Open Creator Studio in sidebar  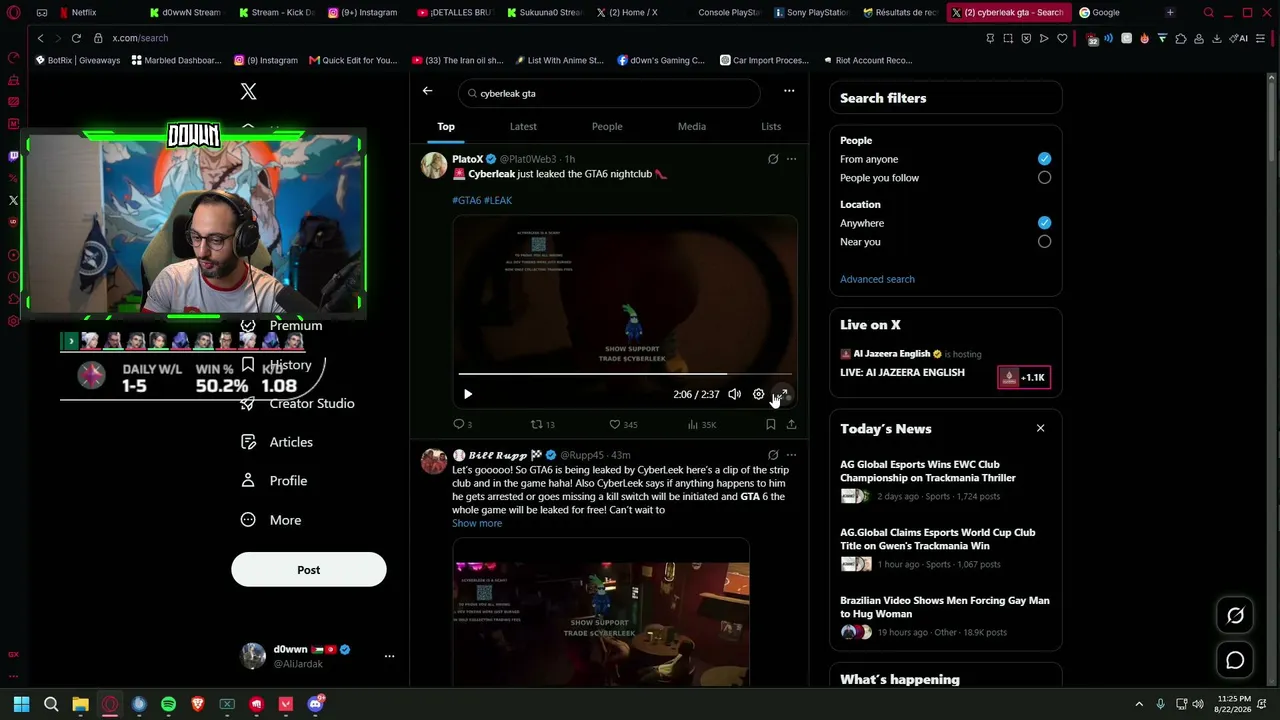point(298,403)
